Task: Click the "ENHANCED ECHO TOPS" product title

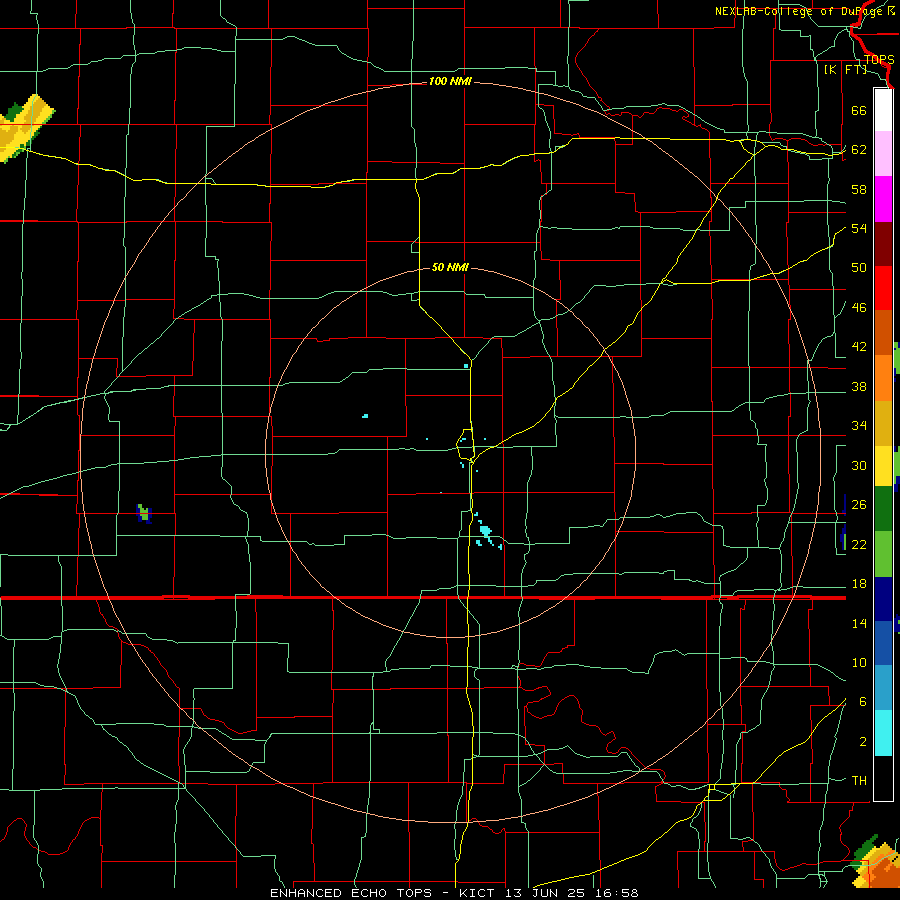Action: 351,893
